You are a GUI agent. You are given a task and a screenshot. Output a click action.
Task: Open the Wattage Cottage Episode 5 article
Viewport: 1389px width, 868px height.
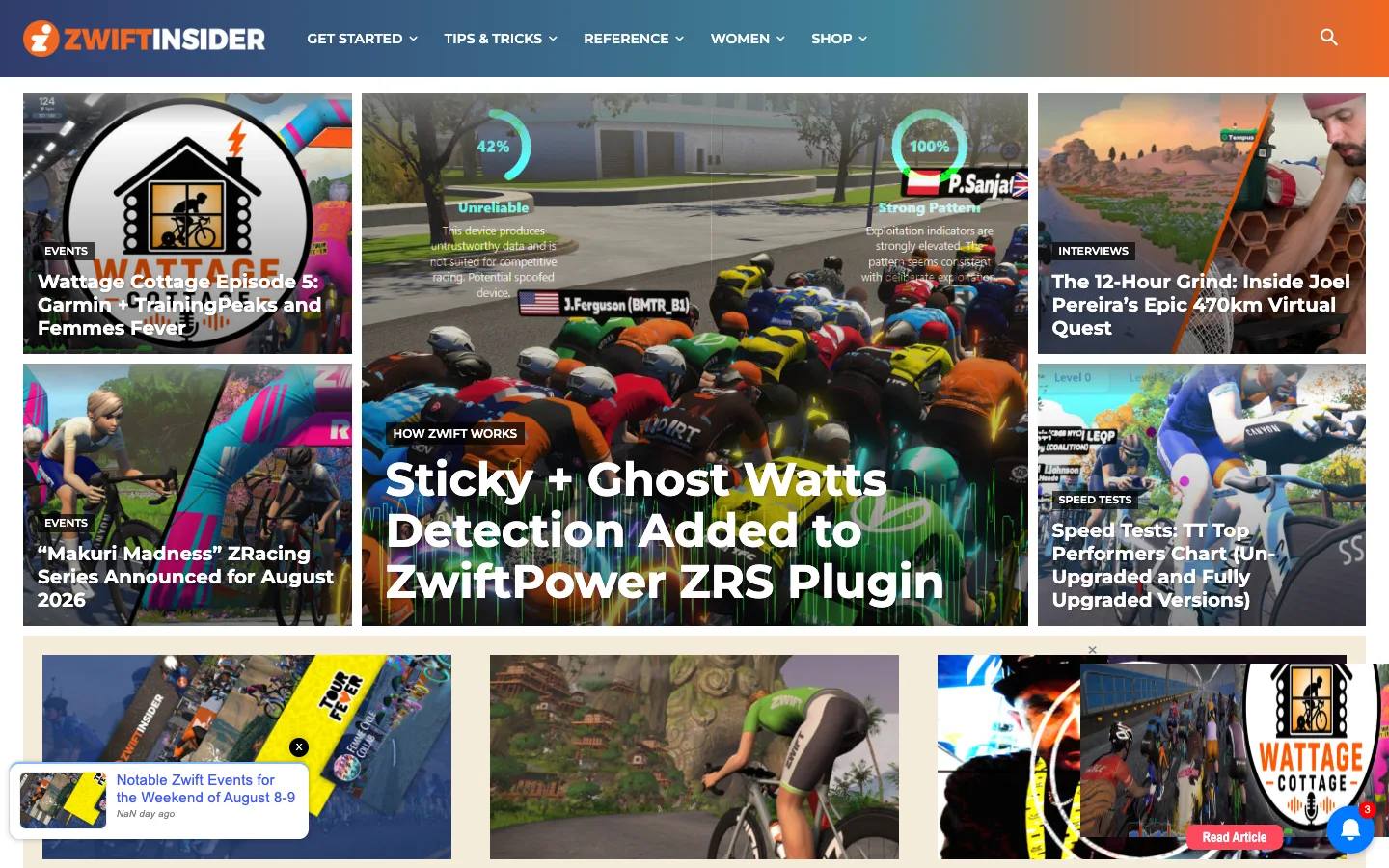tap(178, 305)
